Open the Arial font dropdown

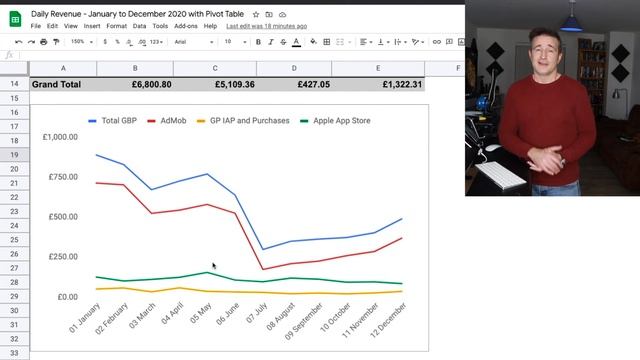193,42
